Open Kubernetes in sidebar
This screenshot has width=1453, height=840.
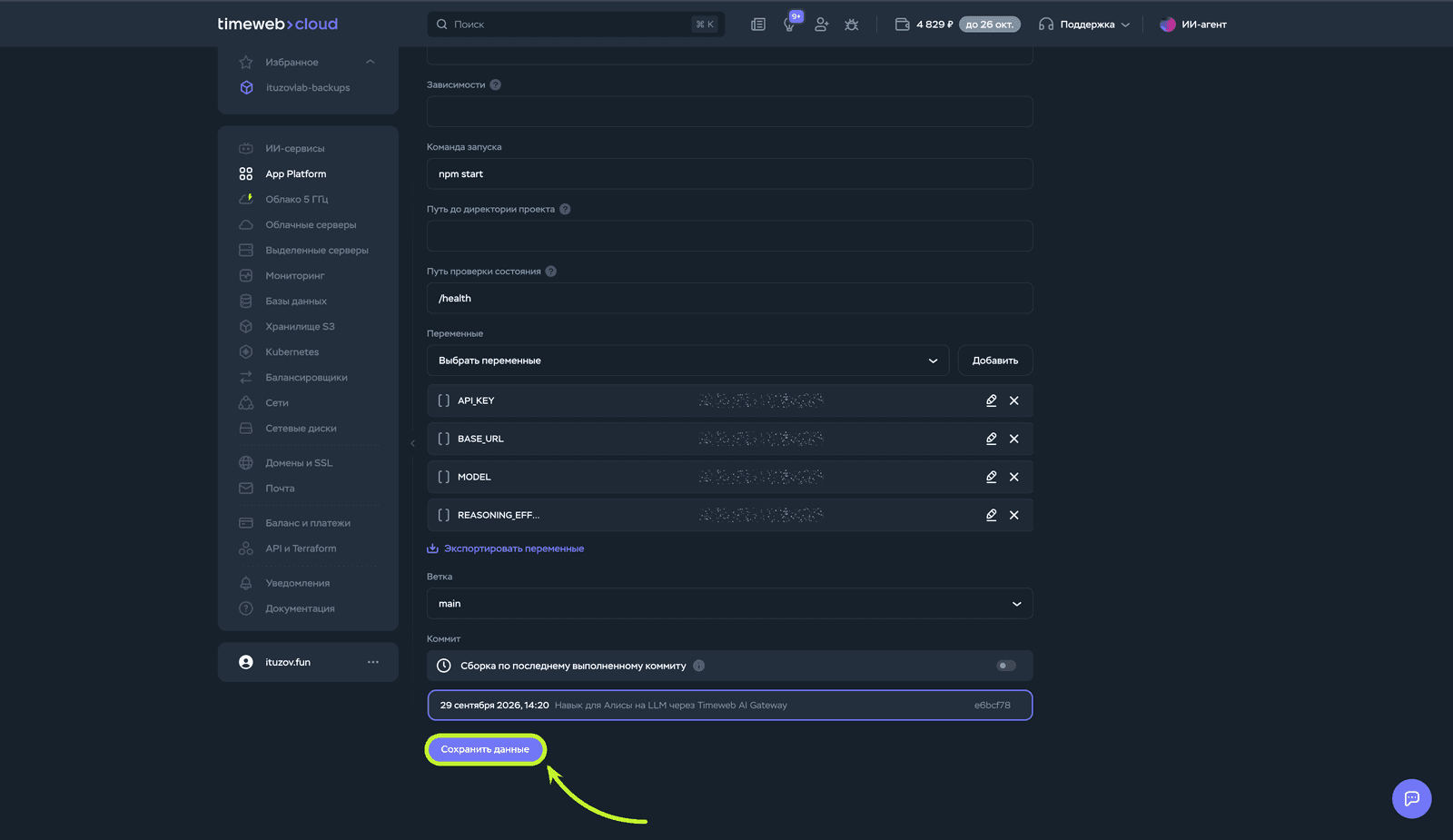point(292,352)
